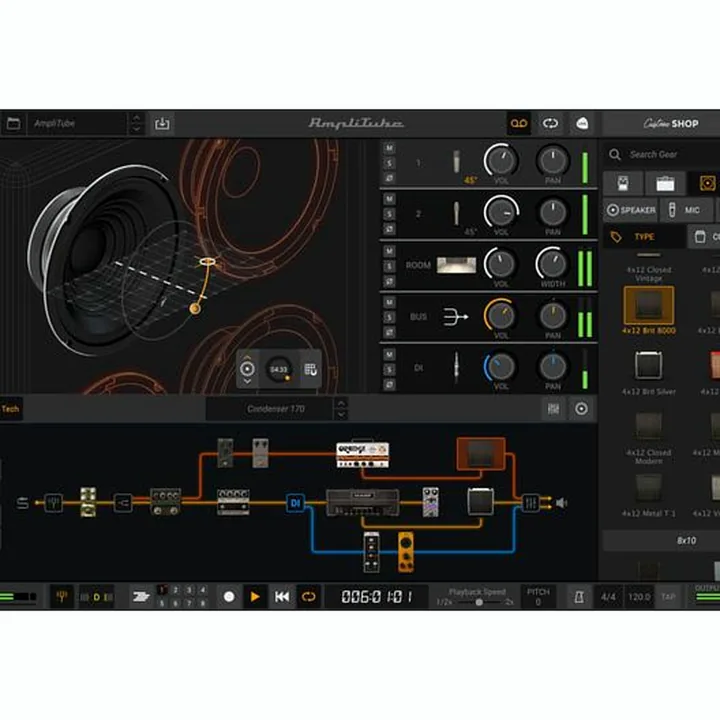This screenshot has height=720, width=720.
Task: Select the purple pedal after main amp
Action: pyautogui.click(x=430, y=502)
